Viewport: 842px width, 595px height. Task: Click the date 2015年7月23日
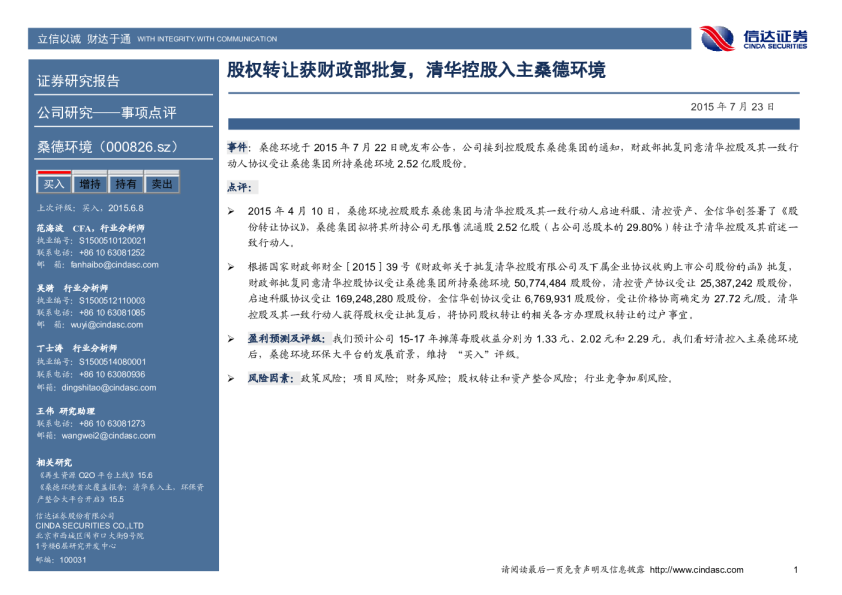[732, 106]
